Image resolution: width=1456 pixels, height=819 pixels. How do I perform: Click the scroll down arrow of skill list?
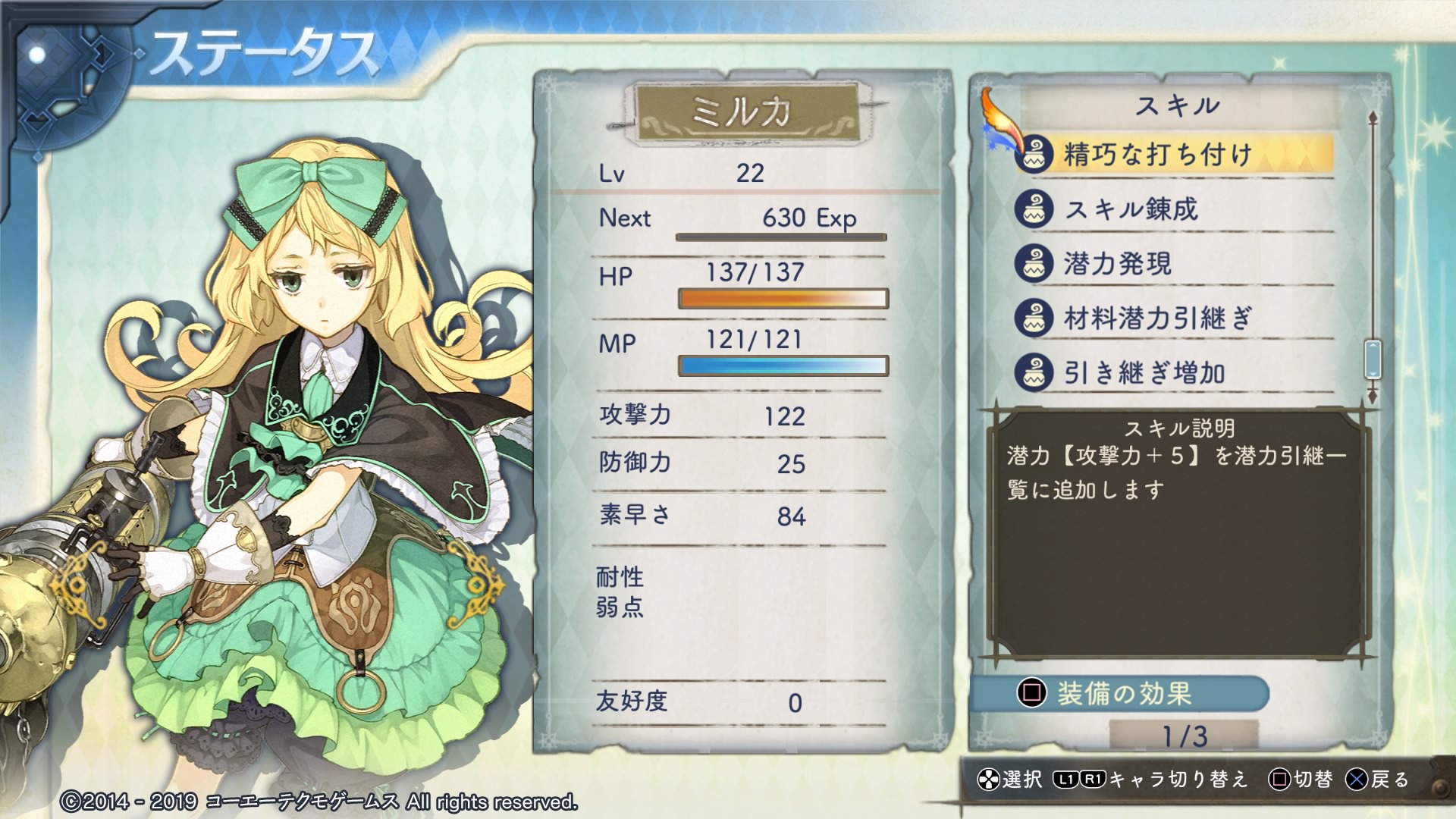pyautogui.click(x=1373, y=394)
